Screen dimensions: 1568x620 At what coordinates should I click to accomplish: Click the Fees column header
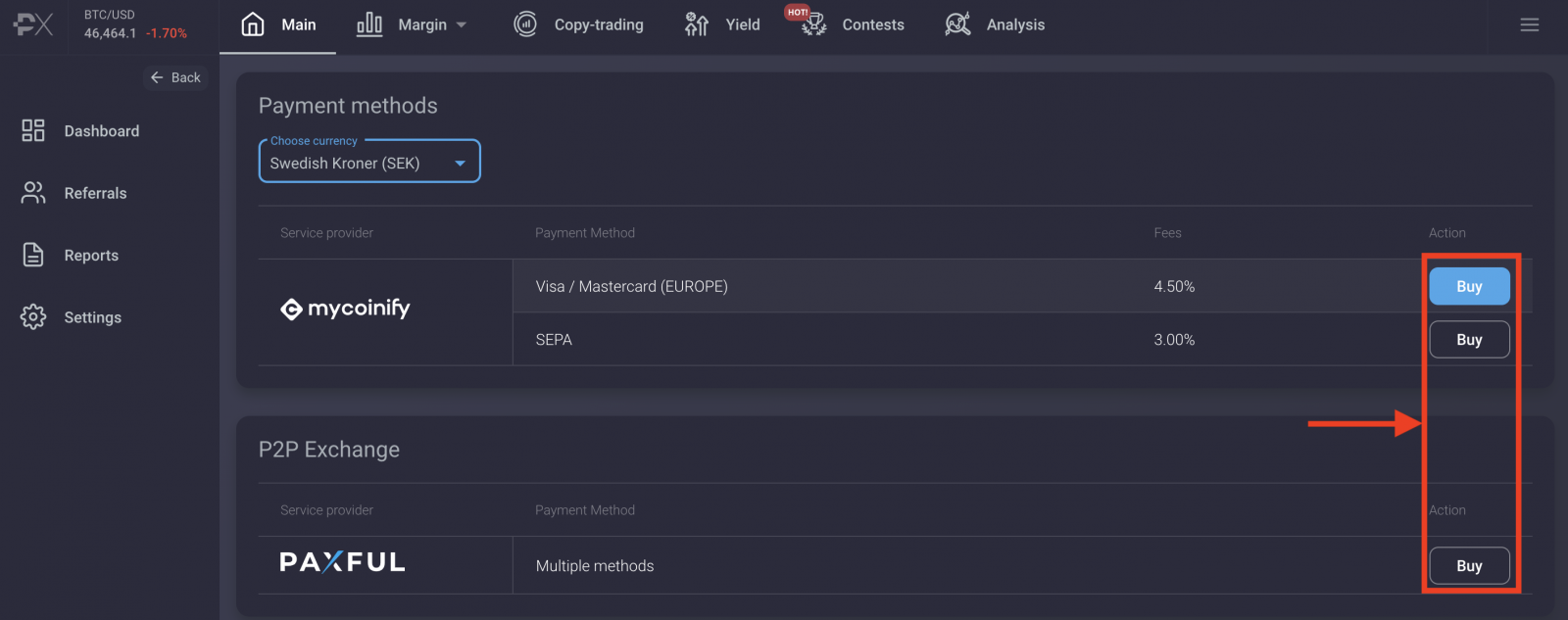point(1167,232)
